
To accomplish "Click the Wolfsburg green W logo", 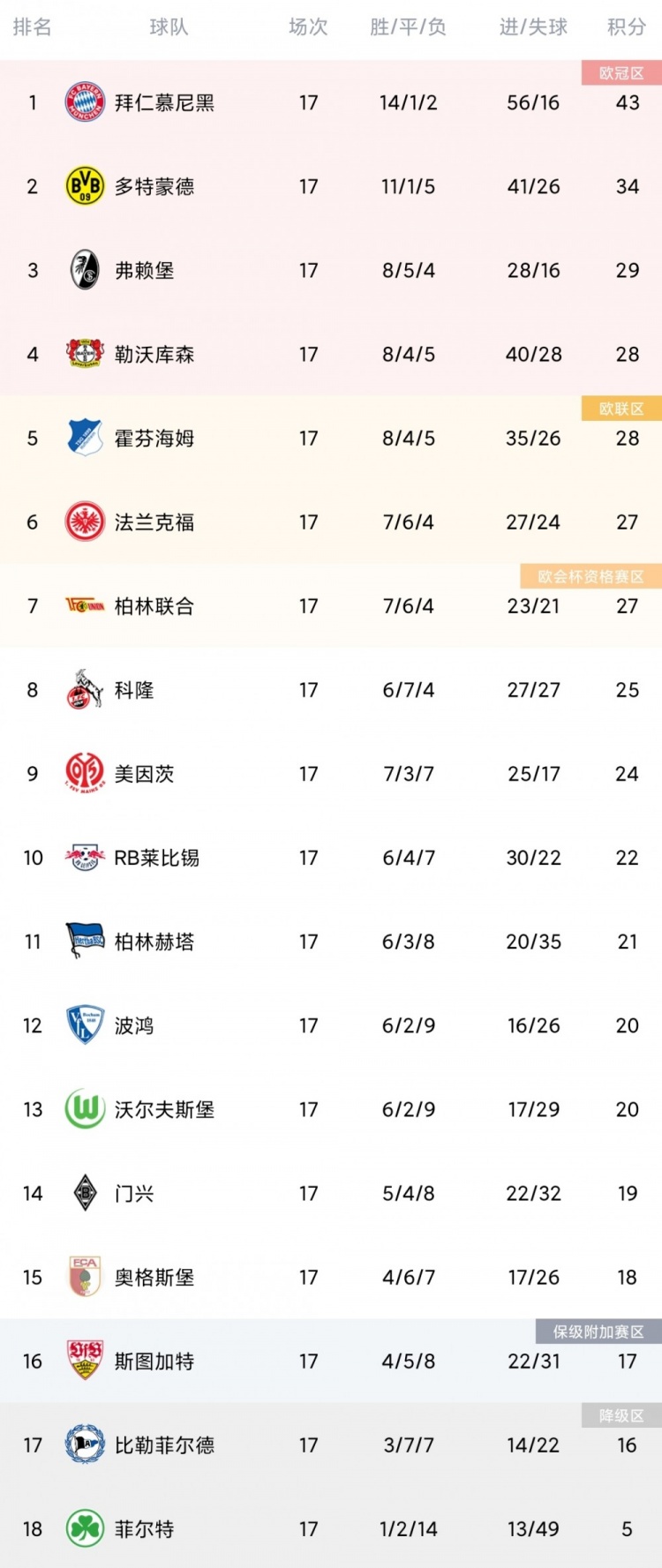I will pos(85,1109).
